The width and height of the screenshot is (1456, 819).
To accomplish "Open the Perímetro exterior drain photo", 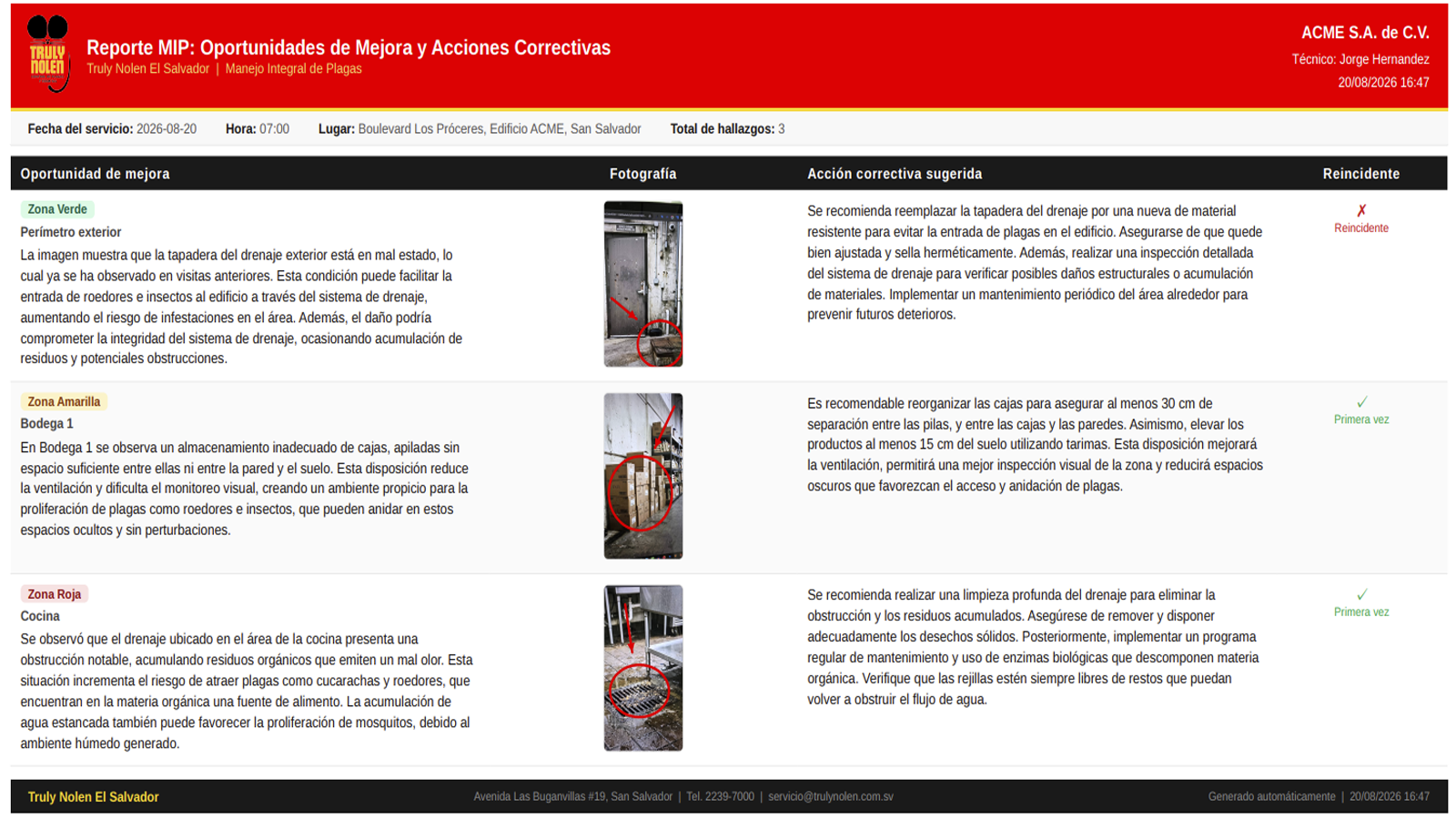I will [x=643, y=284].
